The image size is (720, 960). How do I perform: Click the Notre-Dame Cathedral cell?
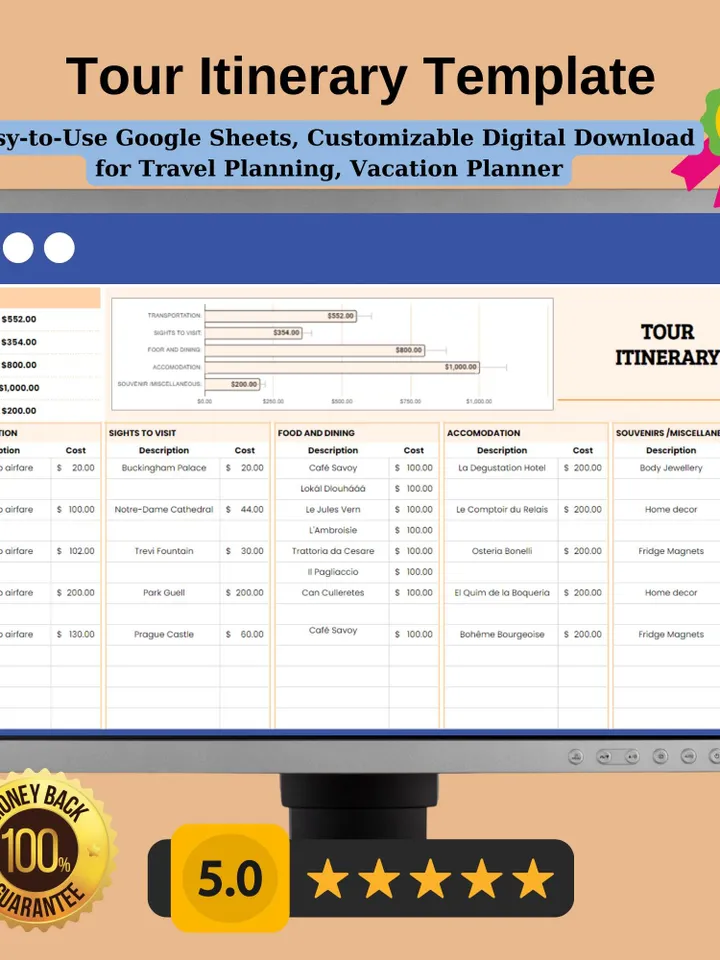[x=163, y=509]
